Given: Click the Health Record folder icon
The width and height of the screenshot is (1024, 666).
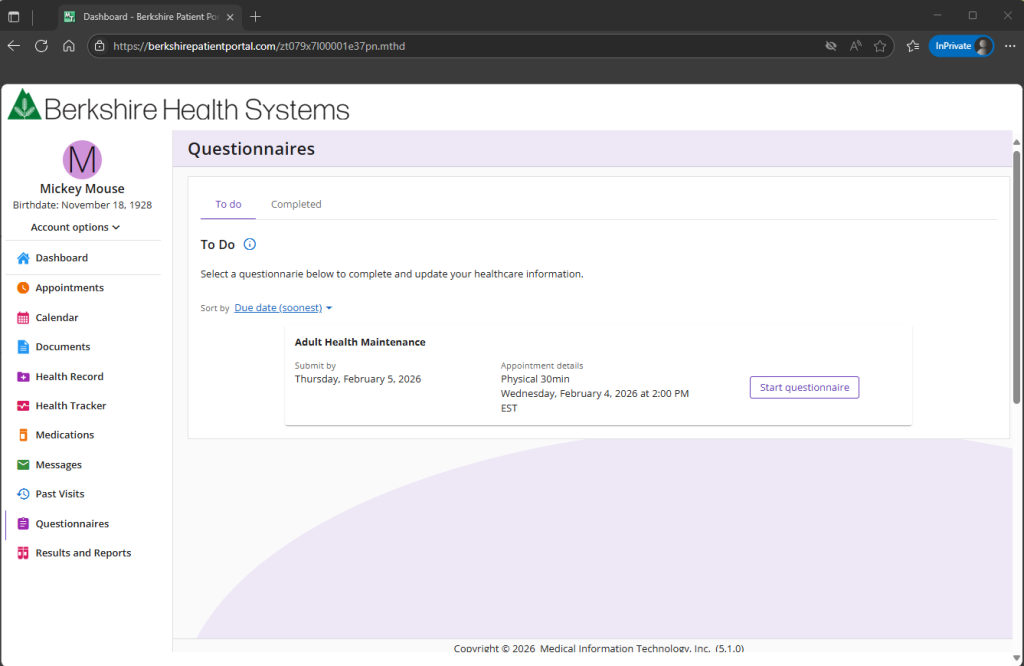Looking at the screenshot, I should (23, 377).
